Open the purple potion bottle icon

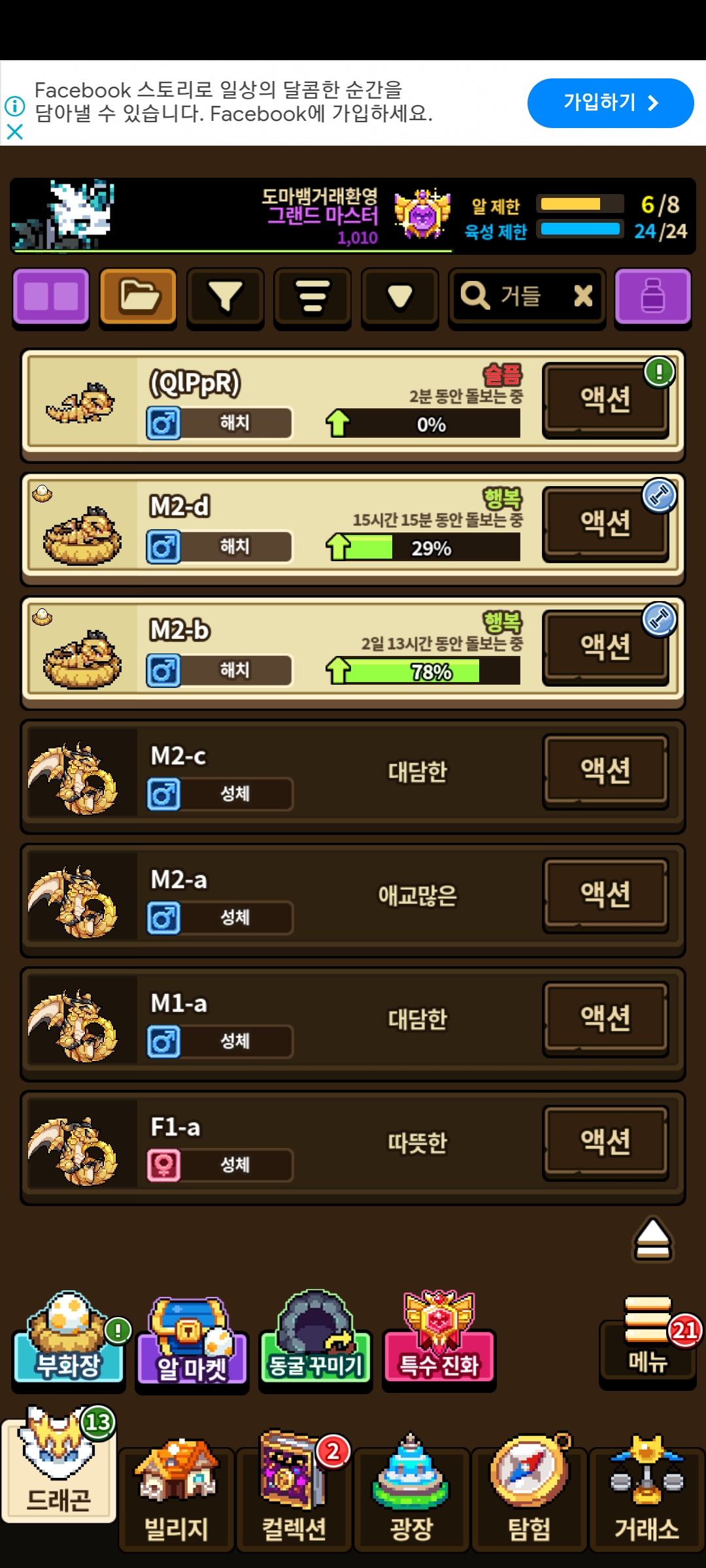click(652, 297)
